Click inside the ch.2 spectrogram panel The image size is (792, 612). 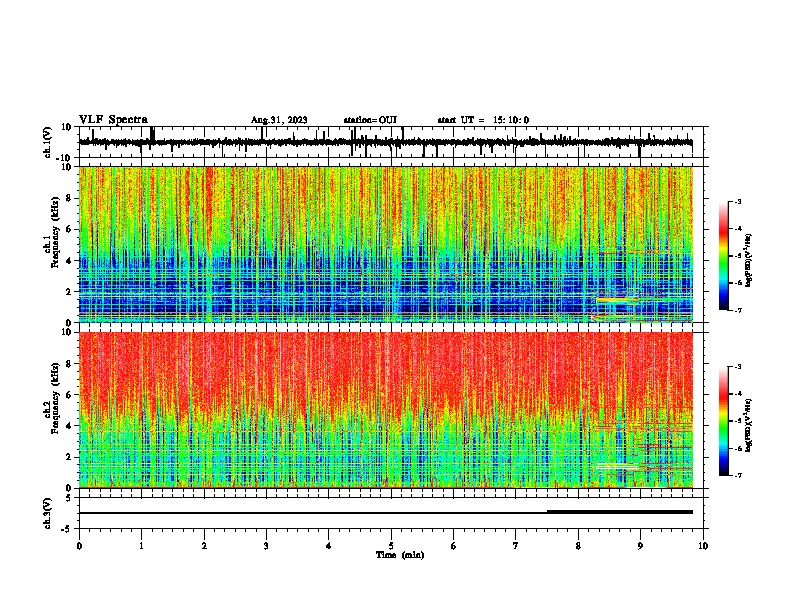tap(386, 410)
